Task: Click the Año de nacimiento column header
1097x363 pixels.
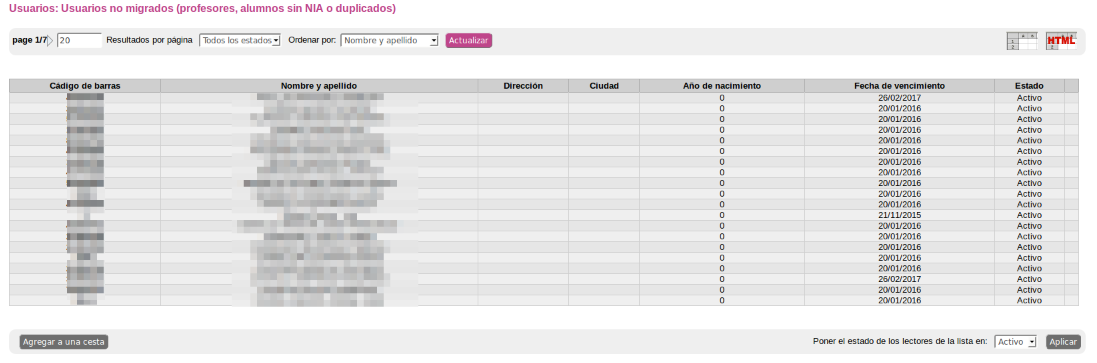Action: [722, 85]
